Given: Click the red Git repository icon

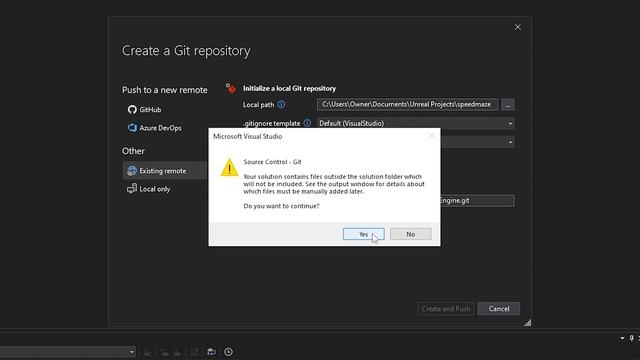Looking at the screenshot, I should tap(231, 88).
